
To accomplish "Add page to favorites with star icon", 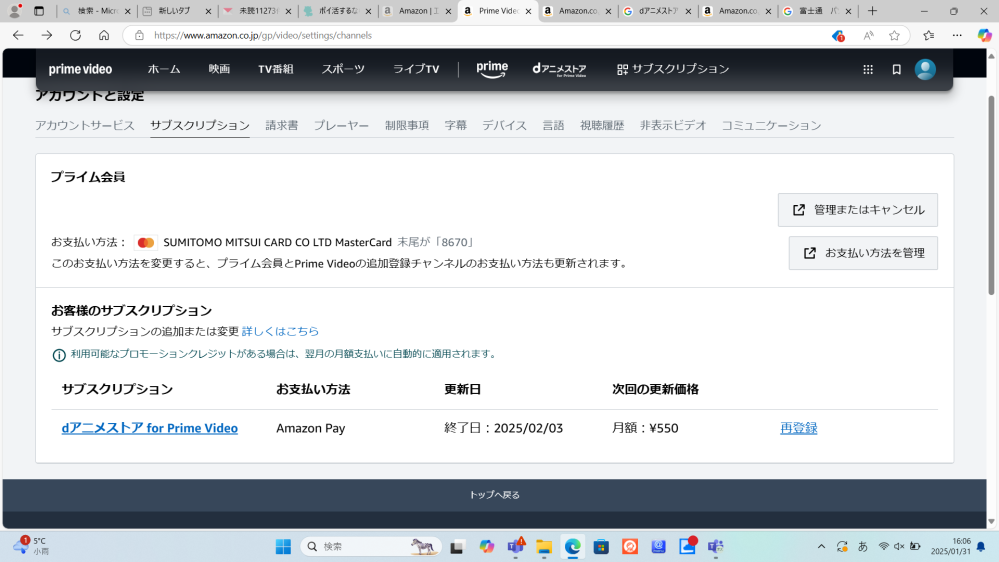I will click(x=895, y=36).
